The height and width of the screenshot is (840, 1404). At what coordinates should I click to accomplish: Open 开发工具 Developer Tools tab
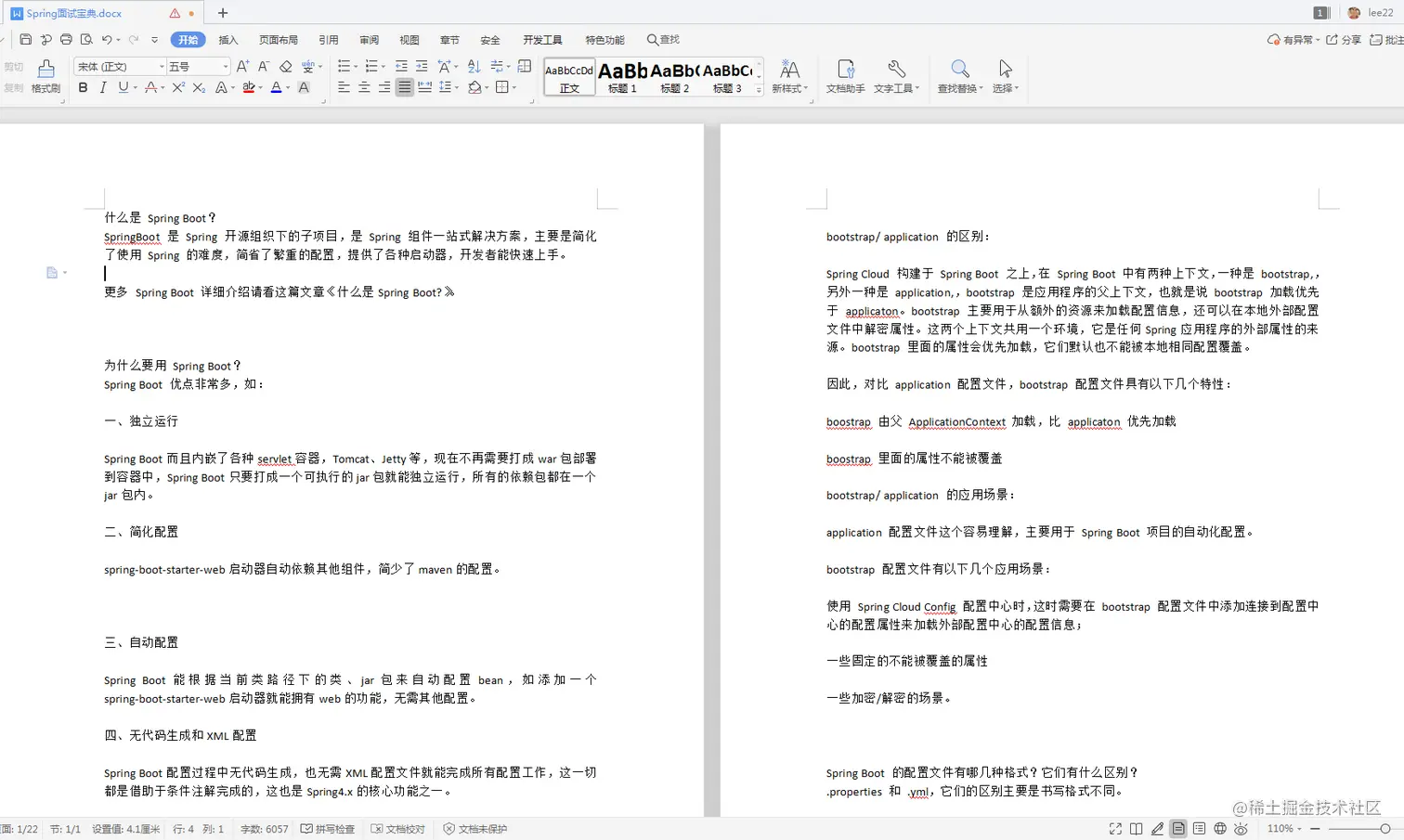(542, 40)
